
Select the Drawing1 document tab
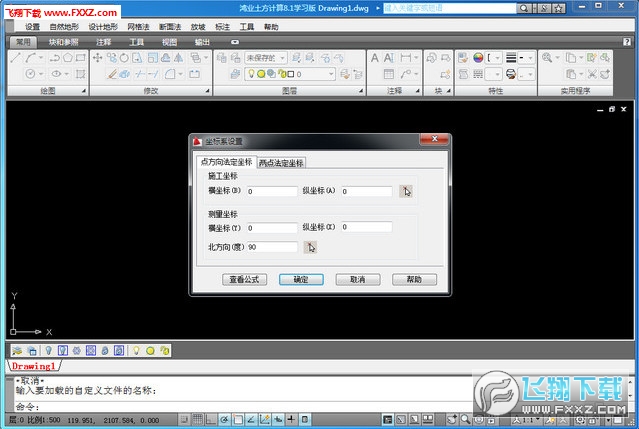point(33,366)
